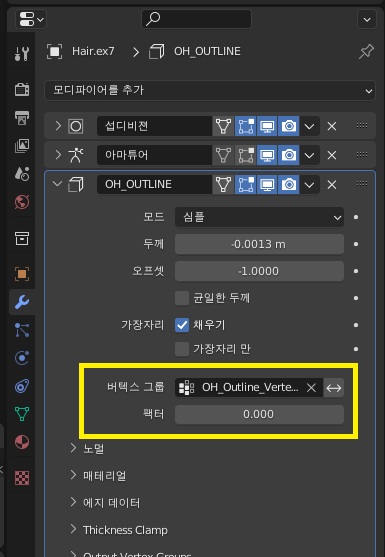Screen dimensions: 385x557
Task: Toggle On Cage for OH_OUTLINE modifier
Action: tap(223, 184)
